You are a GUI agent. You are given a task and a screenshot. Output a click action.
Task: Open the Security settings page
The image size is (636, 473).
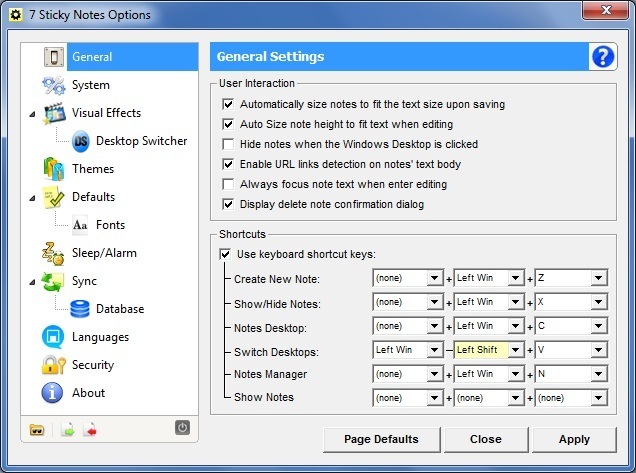pos(93,365)
